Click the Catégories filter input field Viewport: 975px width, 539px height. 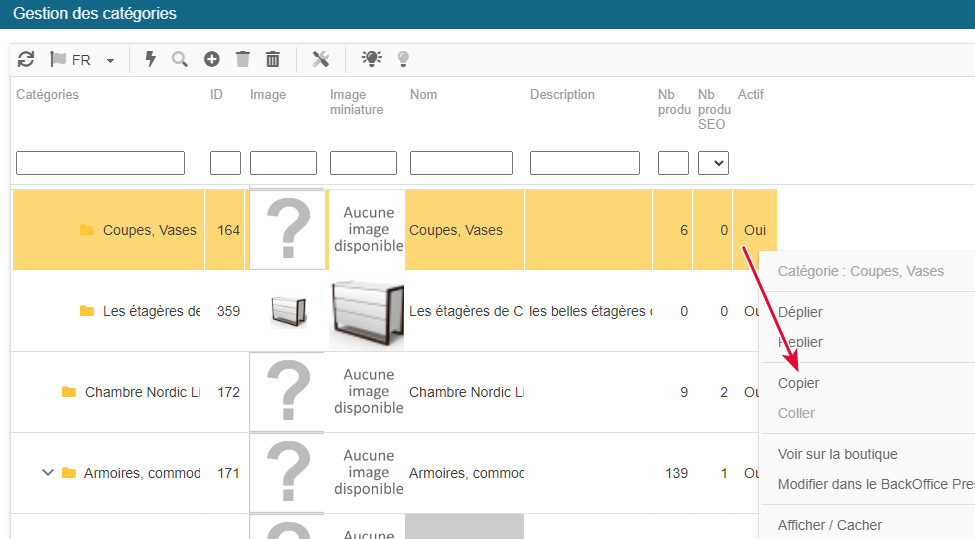coord(100,163)
